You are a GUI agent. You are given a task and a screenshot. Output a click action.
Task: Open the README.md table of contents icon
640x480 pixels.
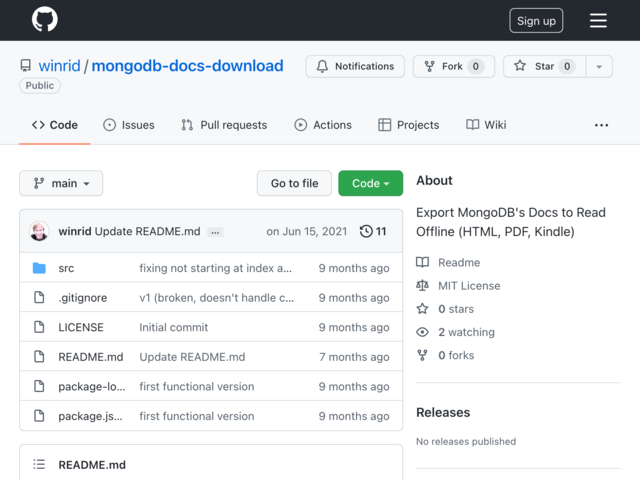point(39,464)
